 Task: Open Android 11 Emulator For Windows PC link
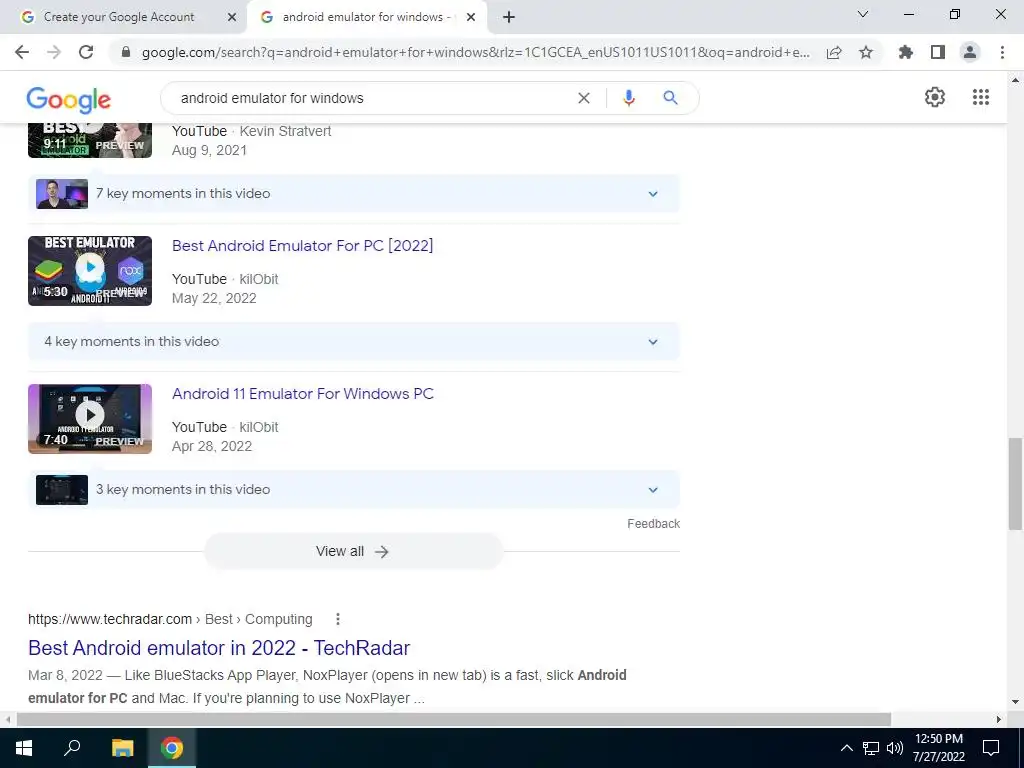[302, 394]
